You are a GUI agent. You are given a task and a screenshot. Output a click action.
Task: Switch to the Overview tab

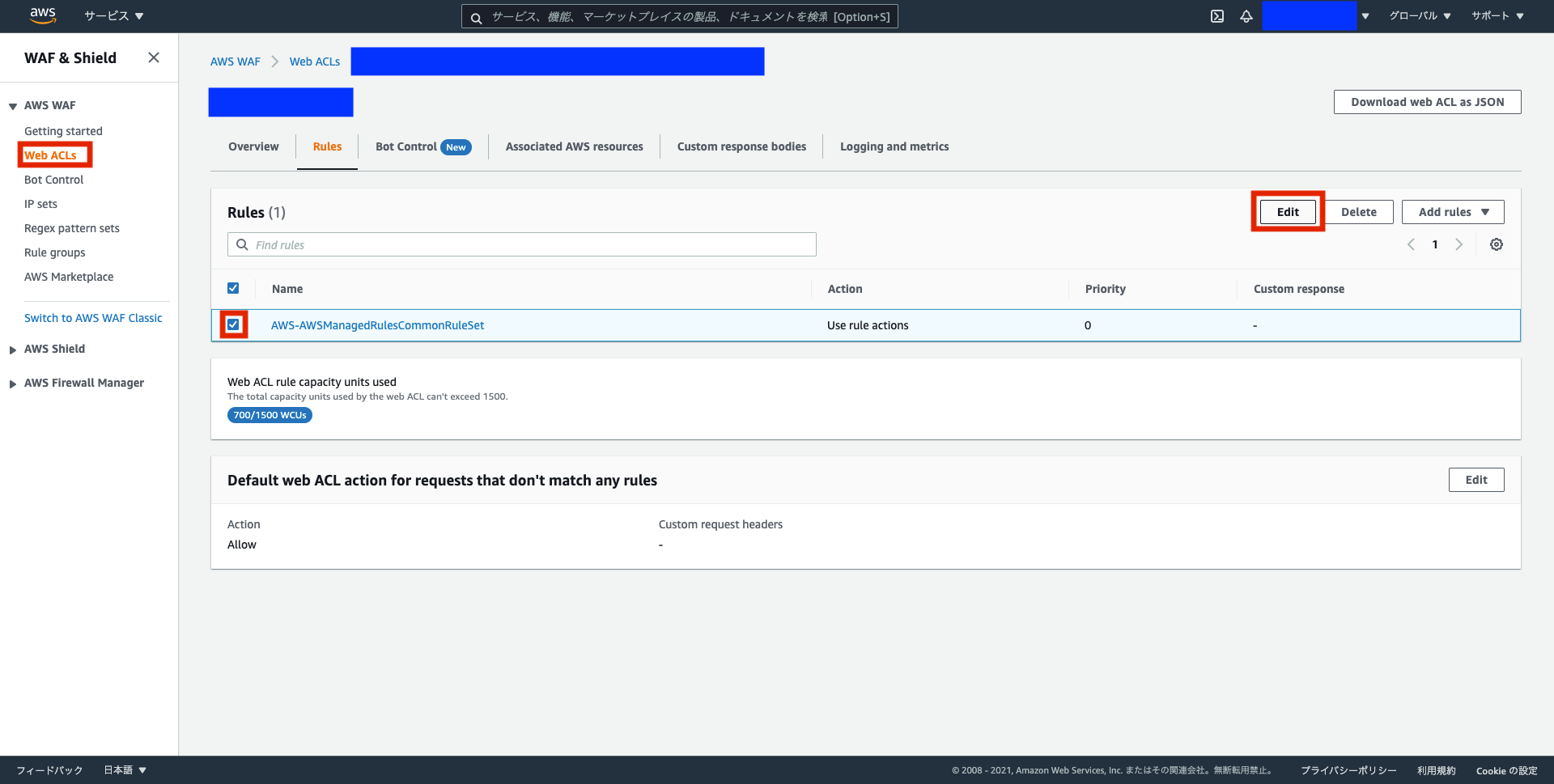point(253,146)
